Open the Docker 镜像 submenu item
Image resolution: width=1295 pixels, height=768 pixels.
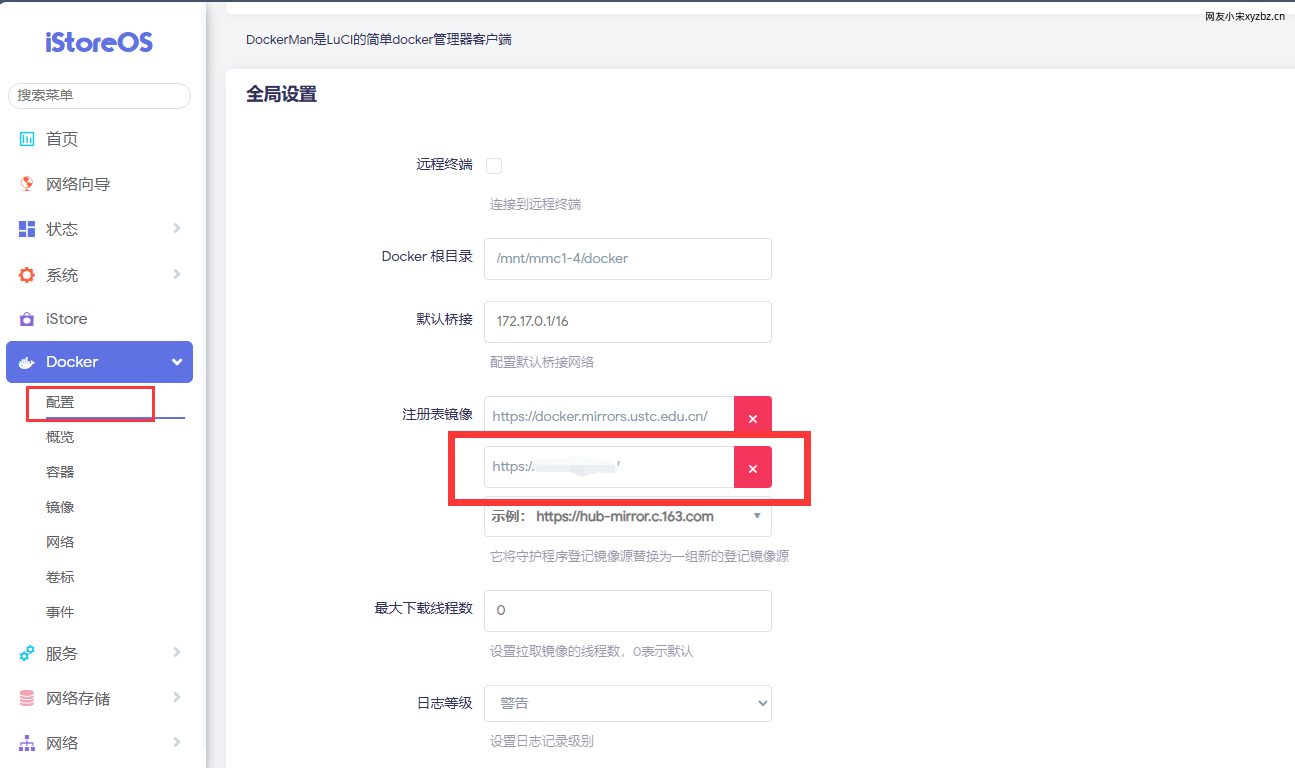60,507
